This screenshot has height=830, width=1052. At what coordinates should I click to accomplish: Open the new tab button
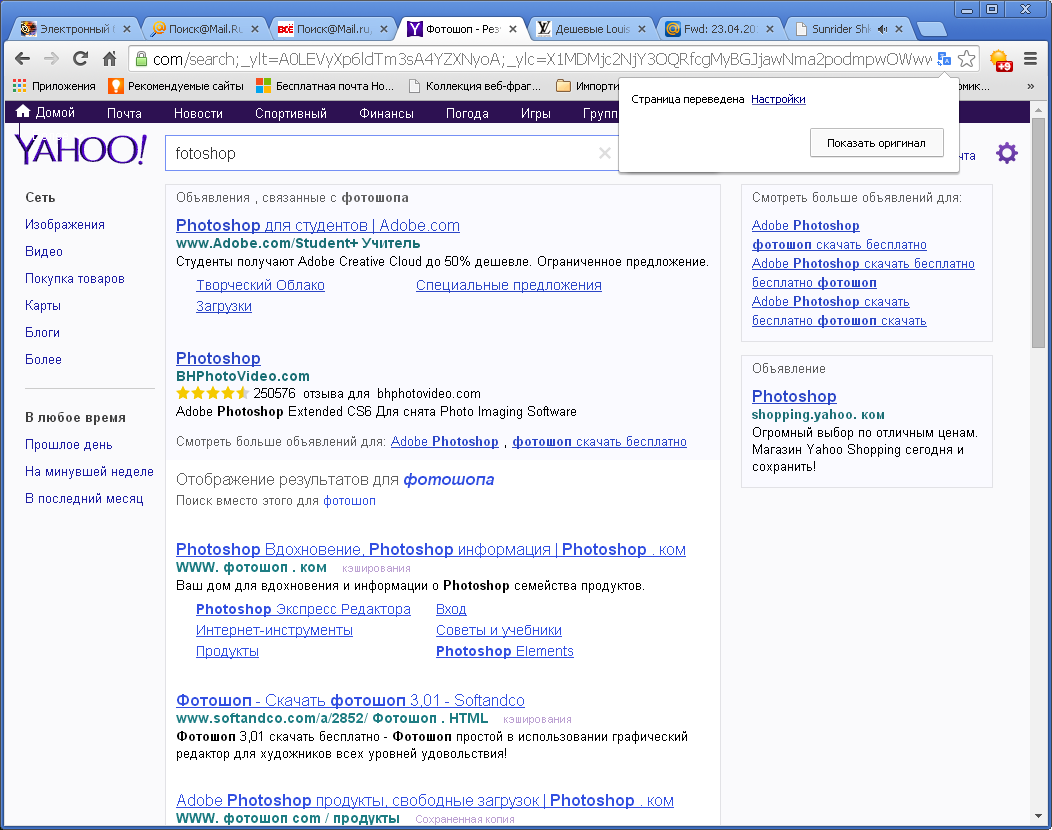click(931, 29)
